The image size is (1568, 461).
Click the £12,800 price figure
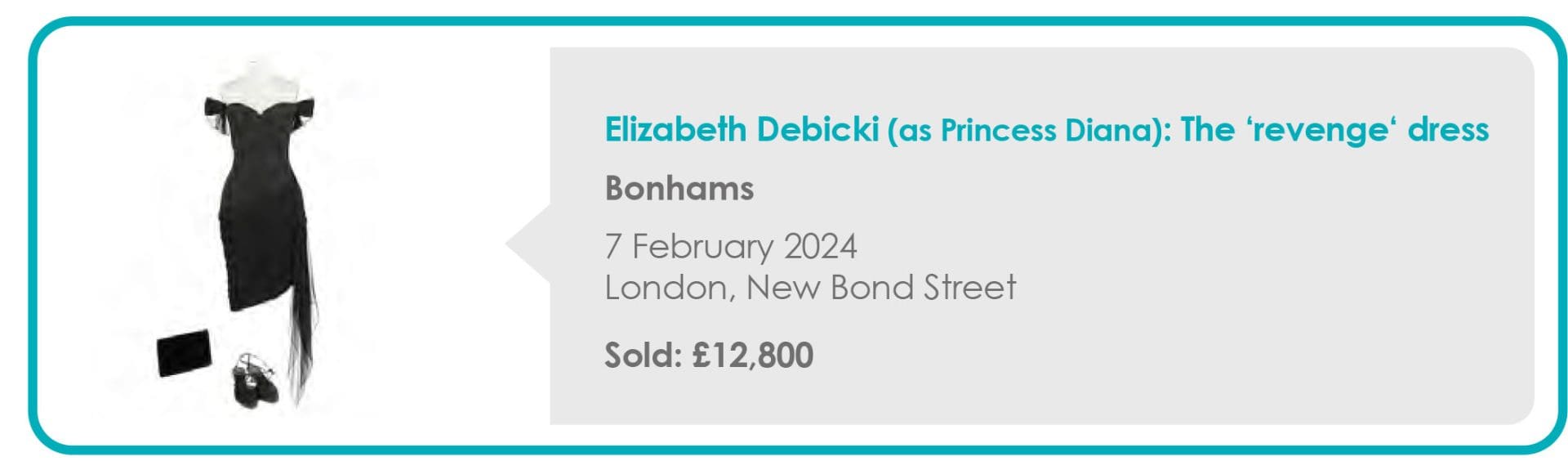(x=752, y=356)
